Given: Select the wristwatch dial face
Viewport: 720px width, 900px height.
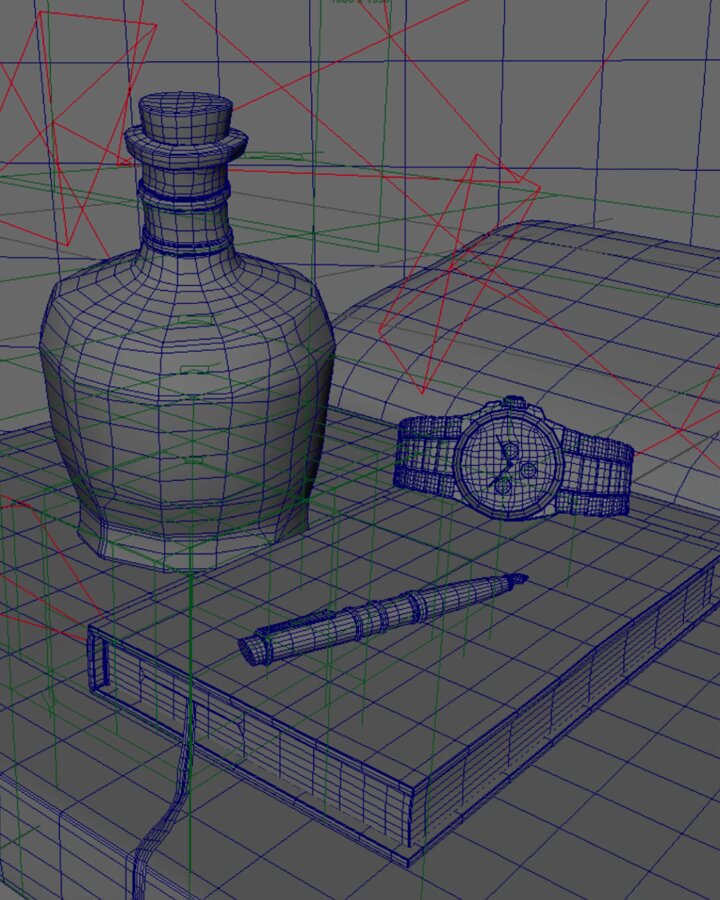Looking at the screenshot, I should click(507, 462).
